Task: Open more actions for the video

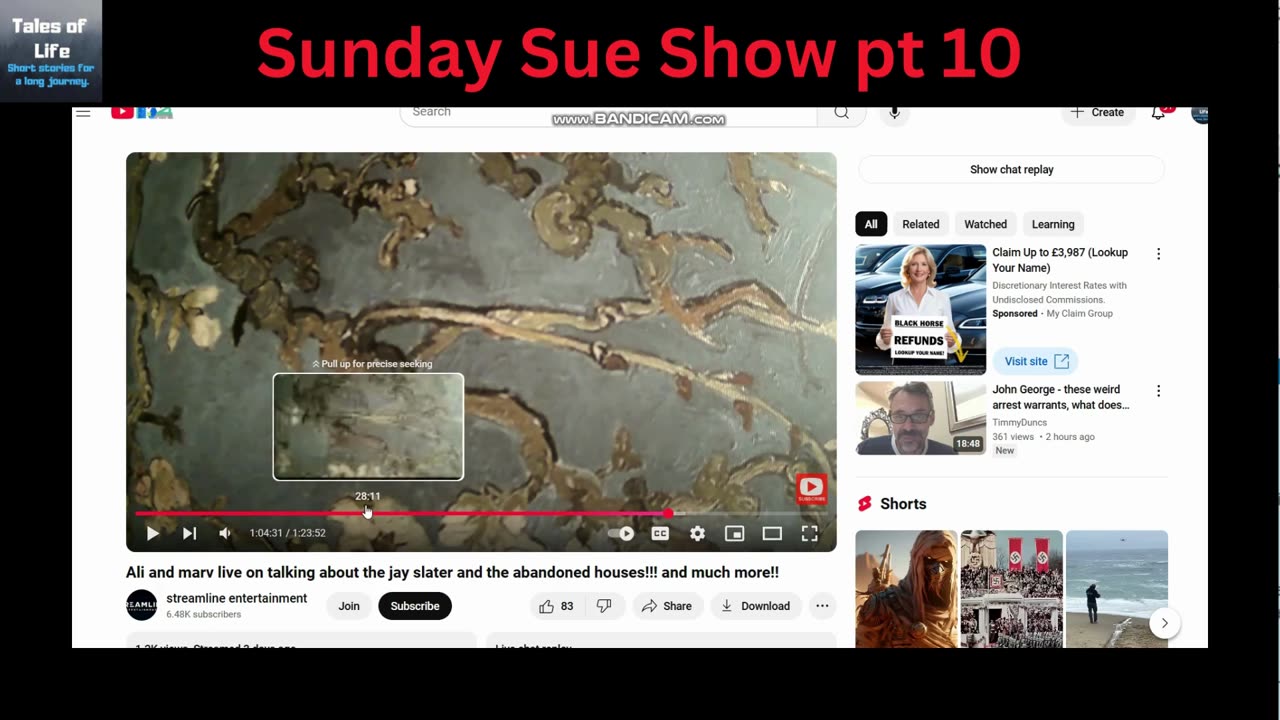Action: [x=822, y=606]
